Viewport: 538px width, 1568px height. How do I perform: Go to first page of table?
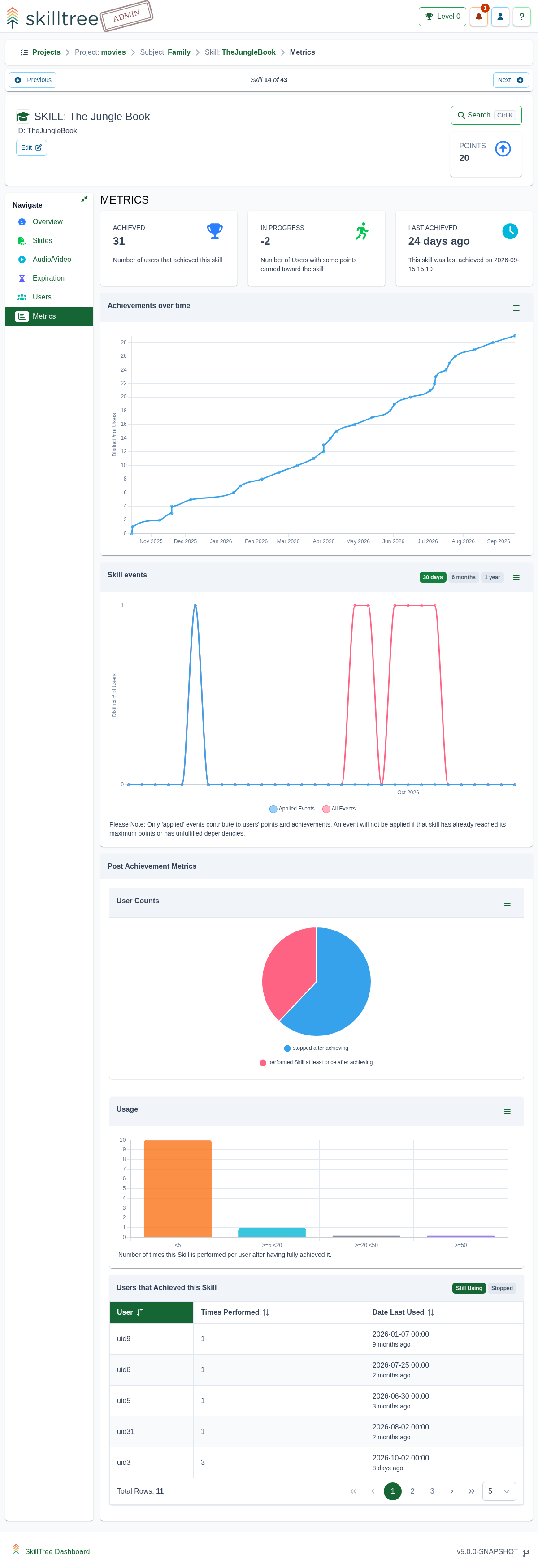coord(353,1492)
